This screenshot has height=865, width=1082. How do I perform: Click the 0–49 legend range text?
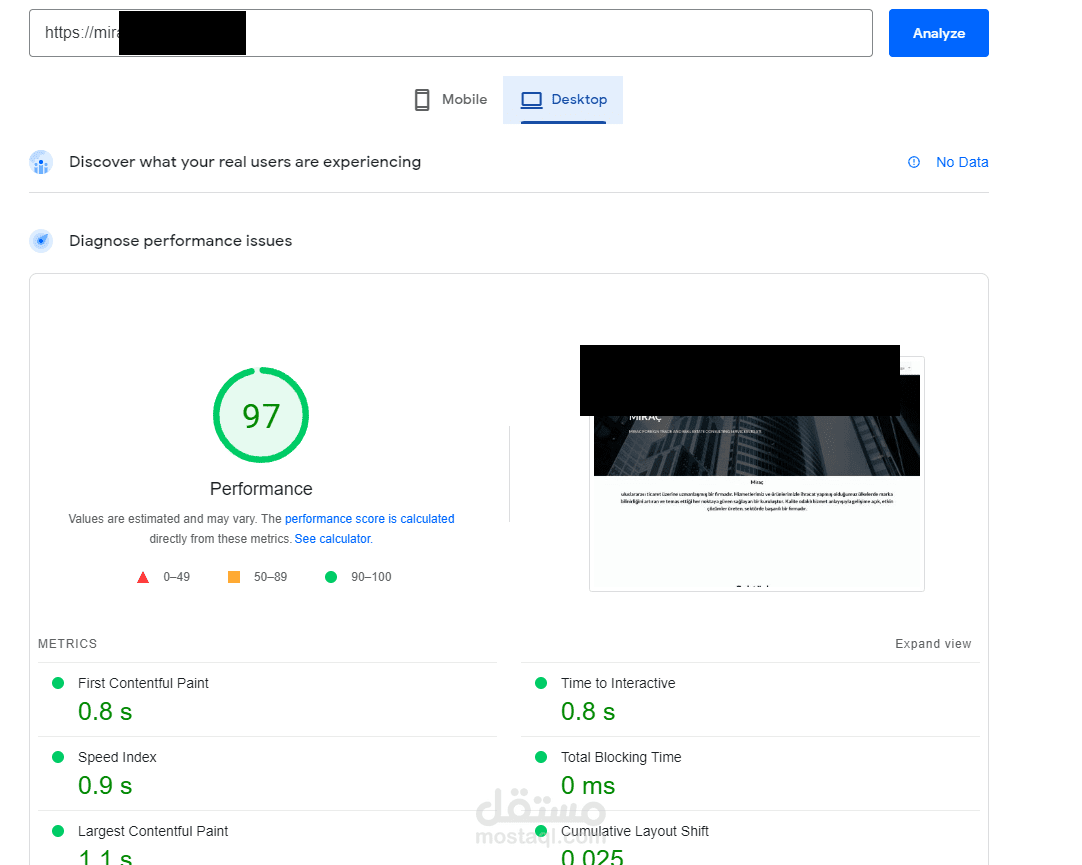[177, 577]
